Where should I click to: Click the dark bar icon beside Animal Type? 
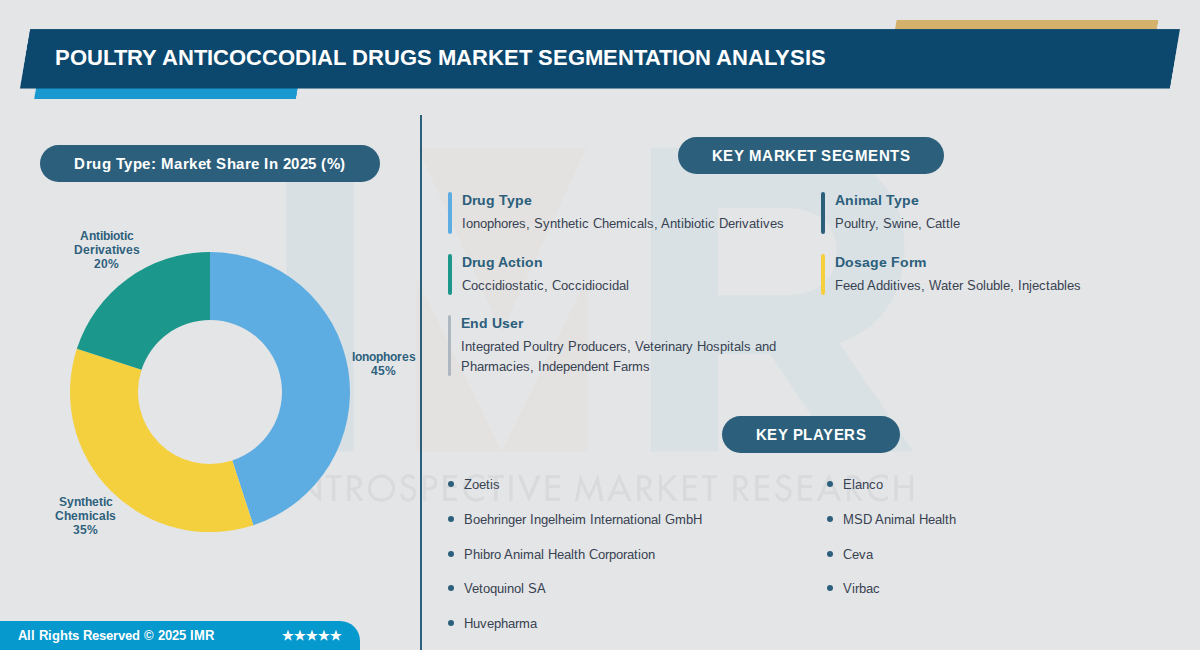click(821, 212)
